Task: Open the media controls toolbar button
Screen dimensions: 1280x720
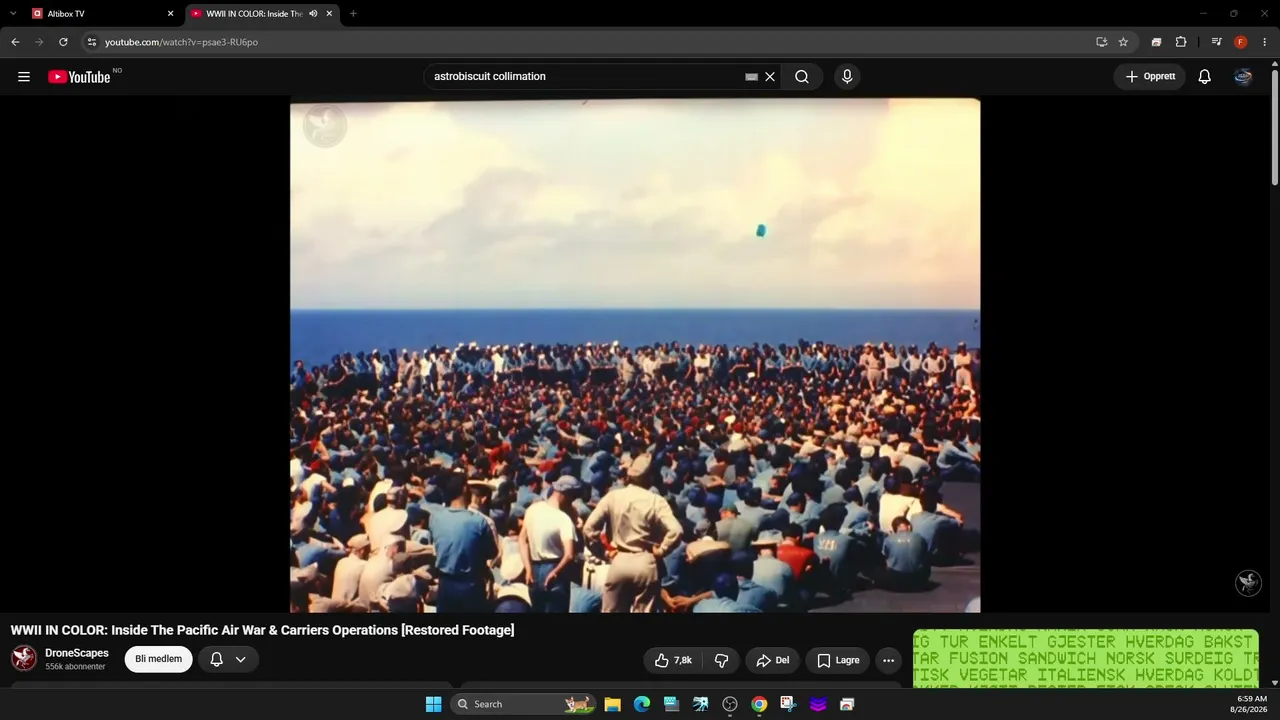Action: click(1216, 42)
